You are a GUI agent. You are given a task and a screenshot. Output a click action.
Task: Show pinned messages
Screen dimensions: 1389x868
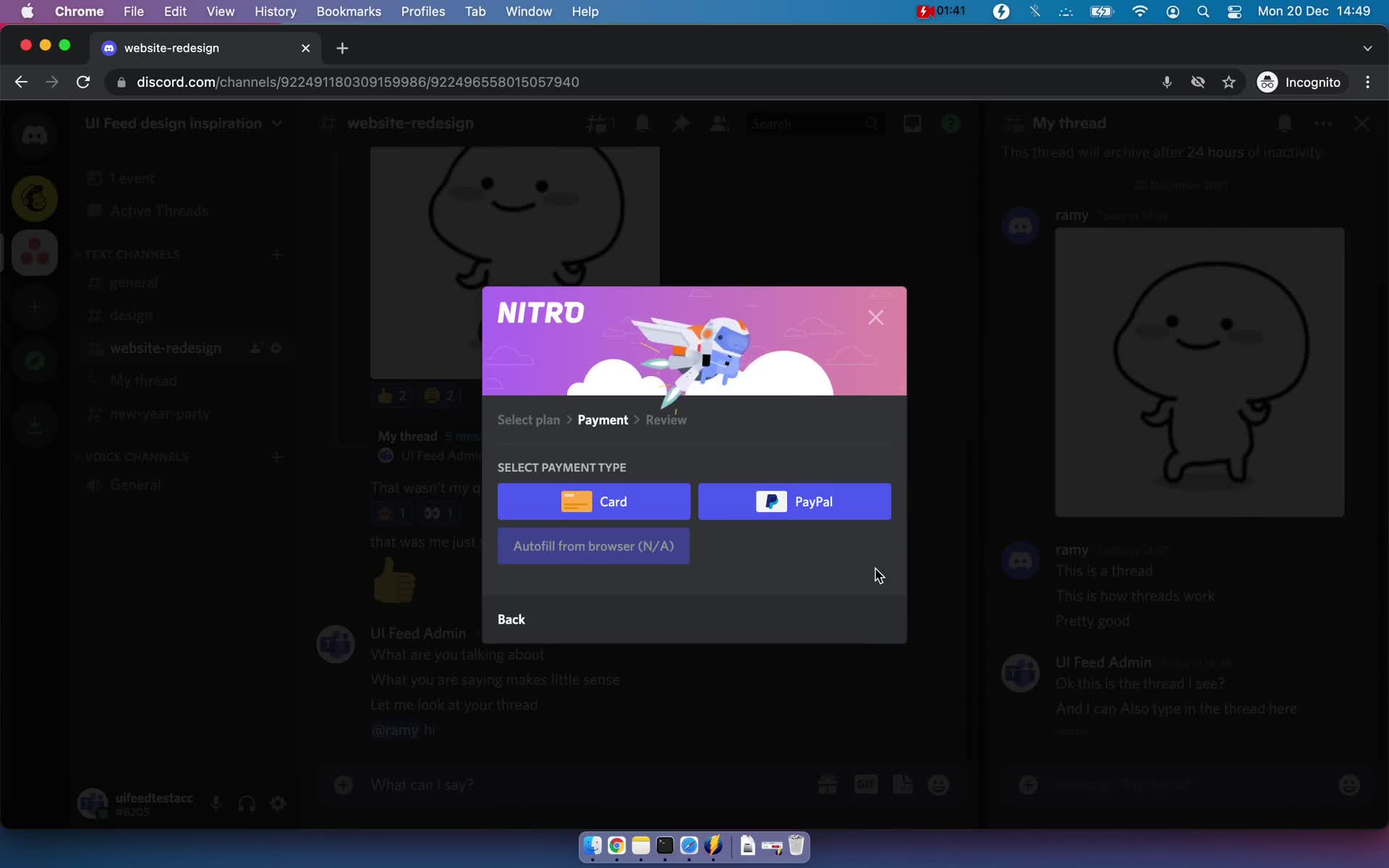[681, 124]
